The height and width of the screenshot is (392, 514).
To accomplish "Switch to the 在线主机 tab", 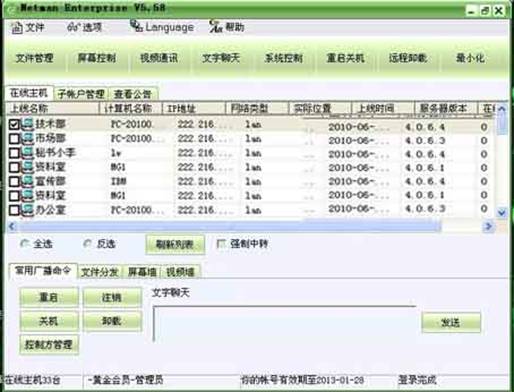I will pyautogui.click(x=29, y=93).
